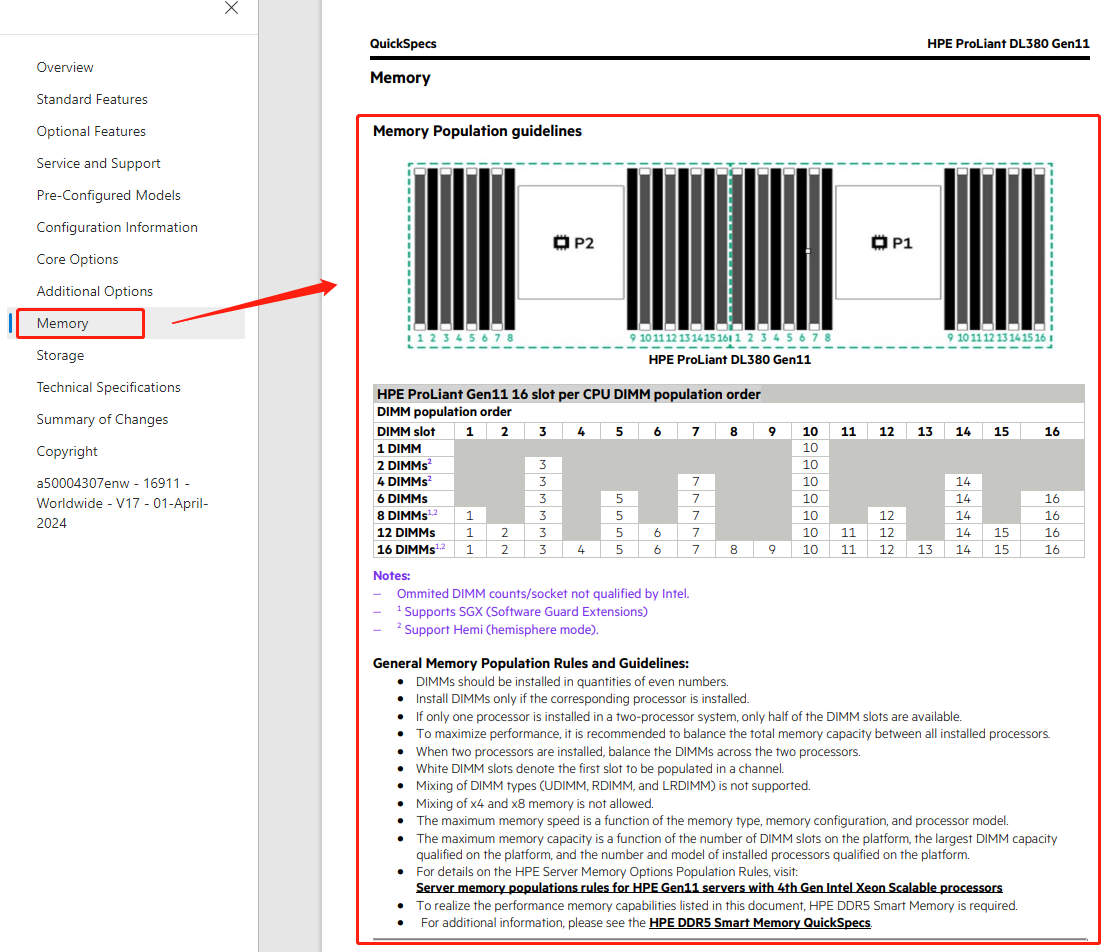Click slot 12 cell in 8 DIMMs row

coord(886,516)
